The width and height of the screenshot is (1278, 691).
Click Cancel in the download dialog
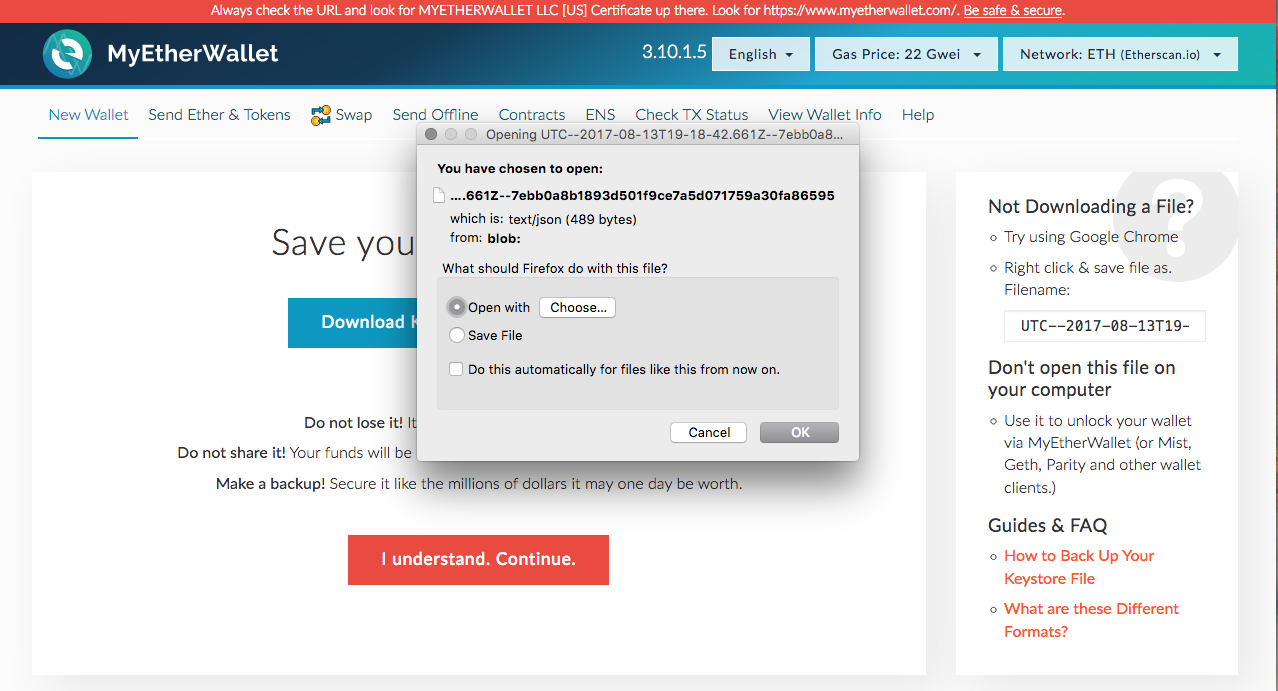tap(709, 432)
